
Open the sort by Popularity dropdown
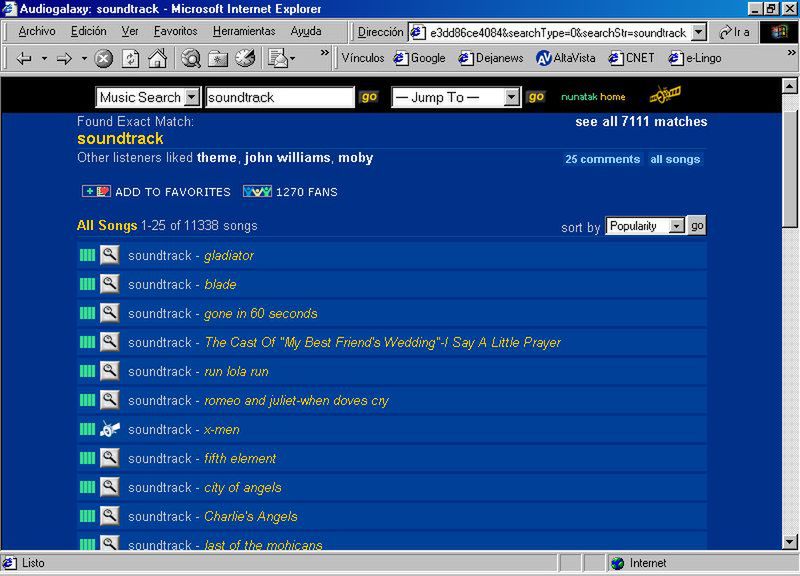click(x=645, y=226)
